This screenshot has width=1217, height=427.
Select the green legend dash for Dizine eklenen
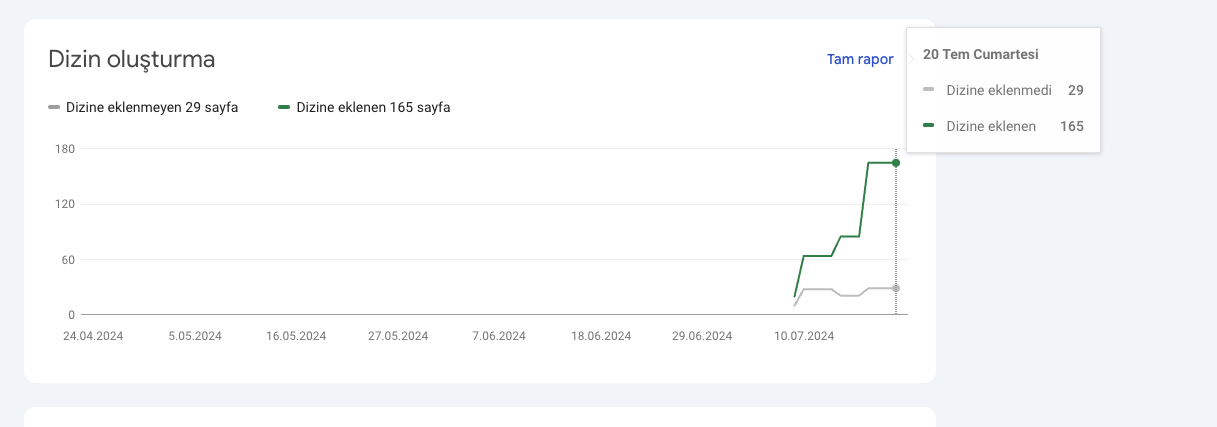tap(284, 107)
